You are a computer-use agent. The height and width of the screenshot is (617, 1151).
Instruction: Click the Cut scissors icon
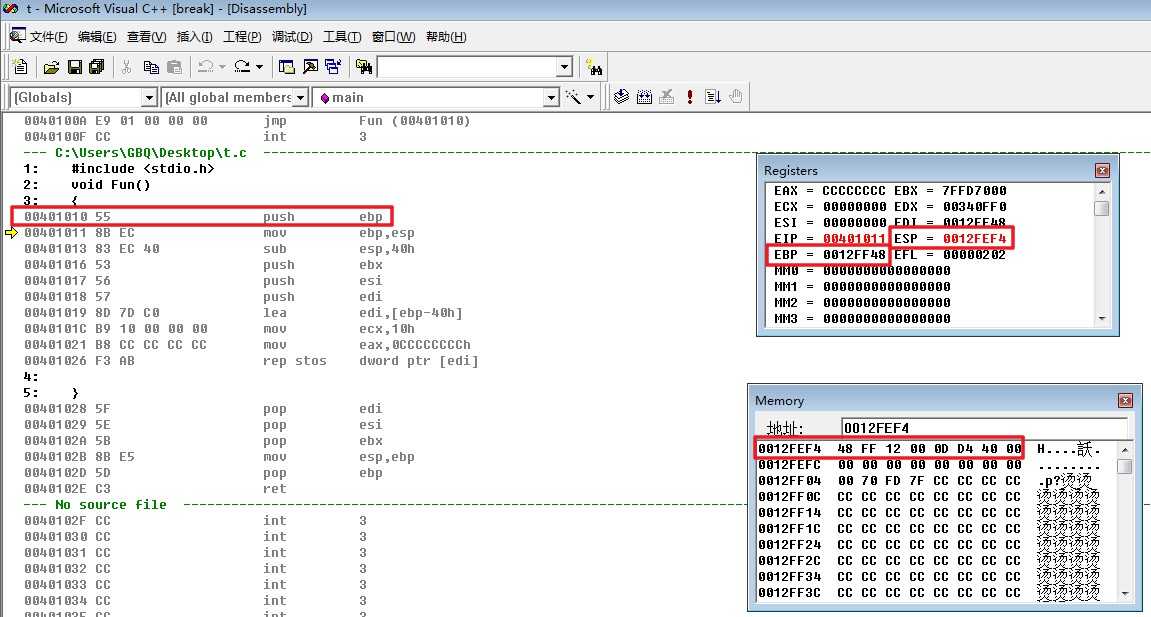point(126,67)
